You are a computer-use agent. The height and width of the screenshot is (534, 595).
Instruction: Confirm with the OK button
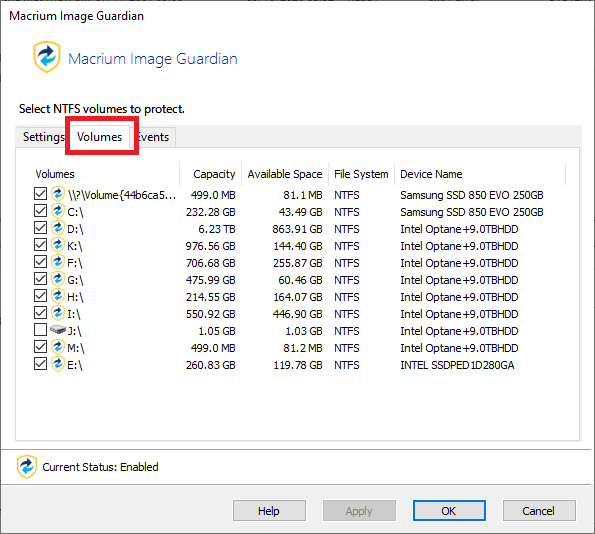(449, 511)
